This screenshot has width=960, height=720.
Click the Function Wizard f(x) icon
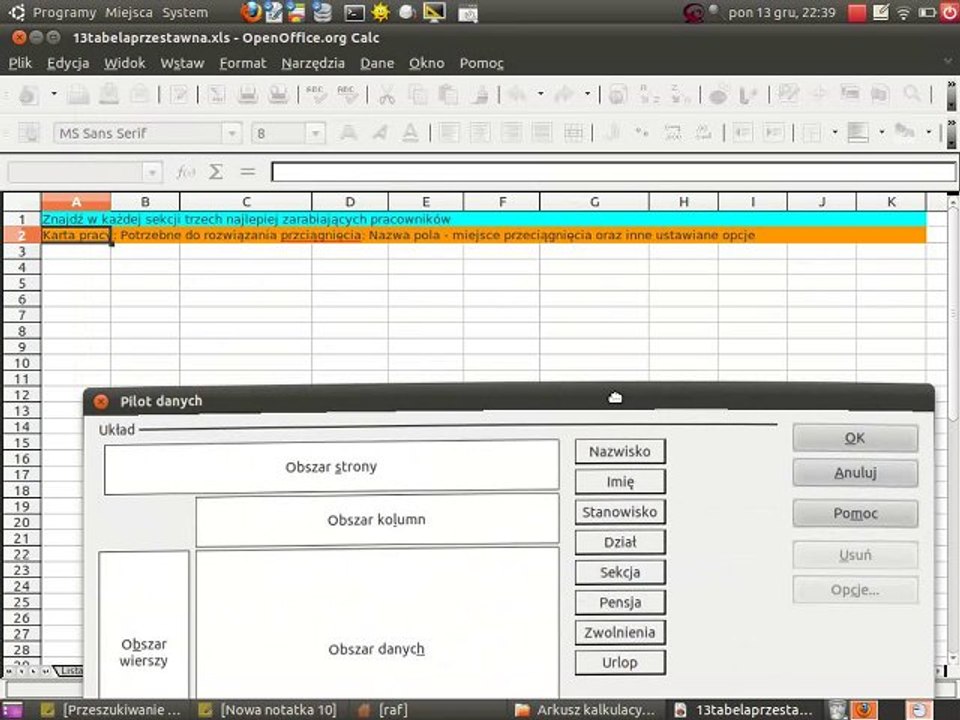pos(186,172)
